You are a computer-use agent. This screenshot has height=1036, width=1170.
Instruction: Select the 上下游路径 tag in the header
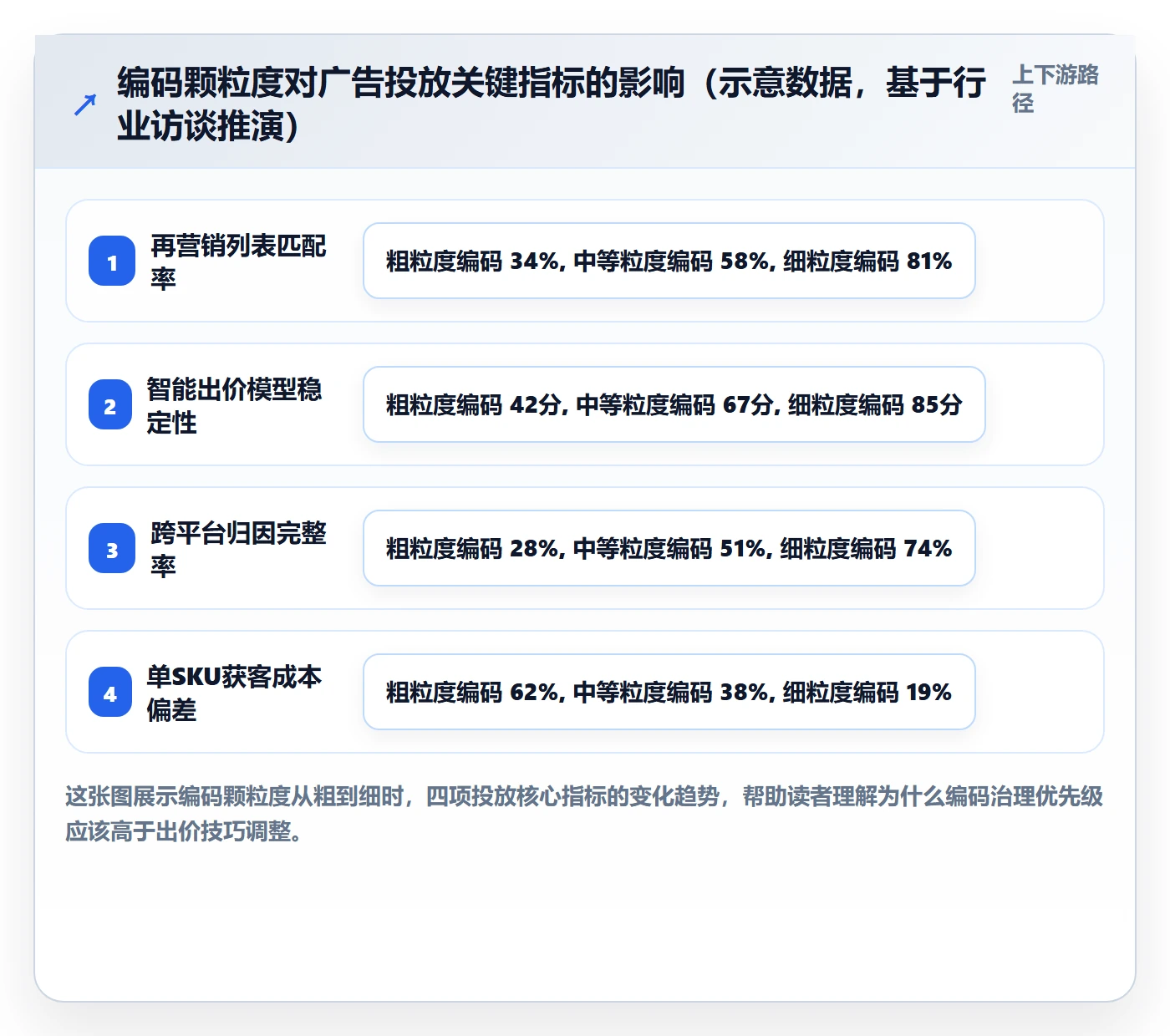click(x=1056, y=89)
